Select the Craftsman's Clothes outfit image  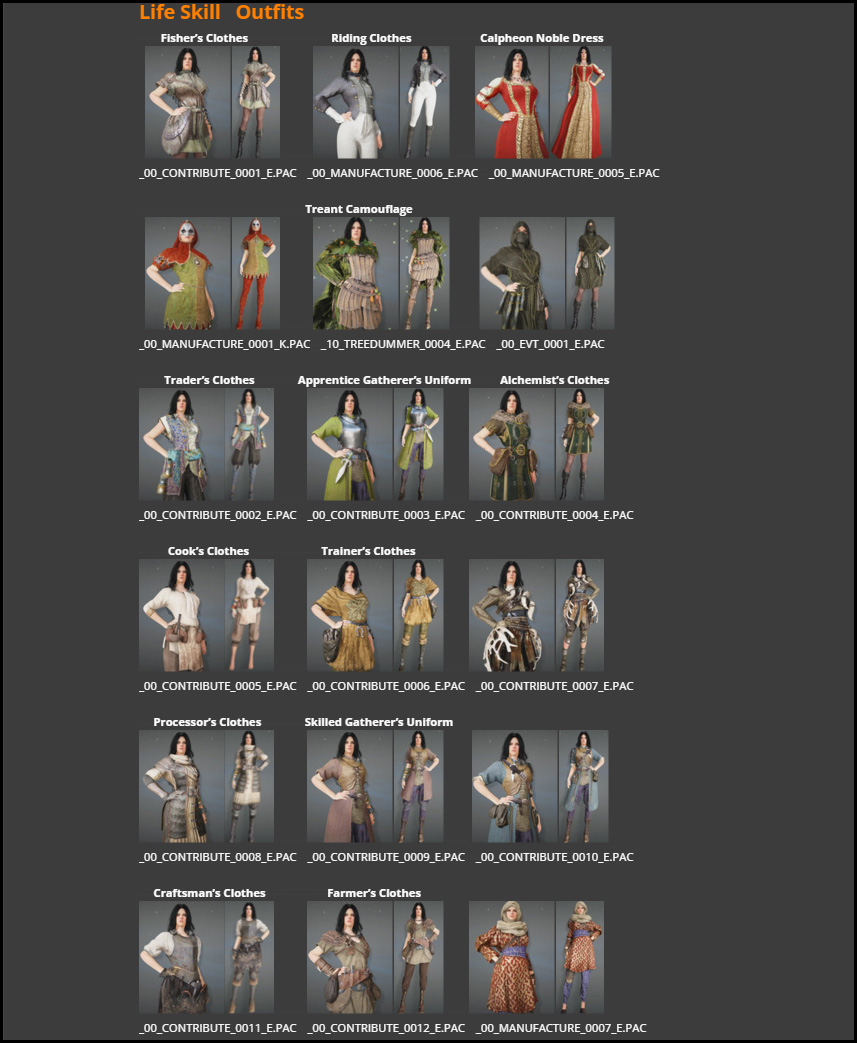point(206,957)
